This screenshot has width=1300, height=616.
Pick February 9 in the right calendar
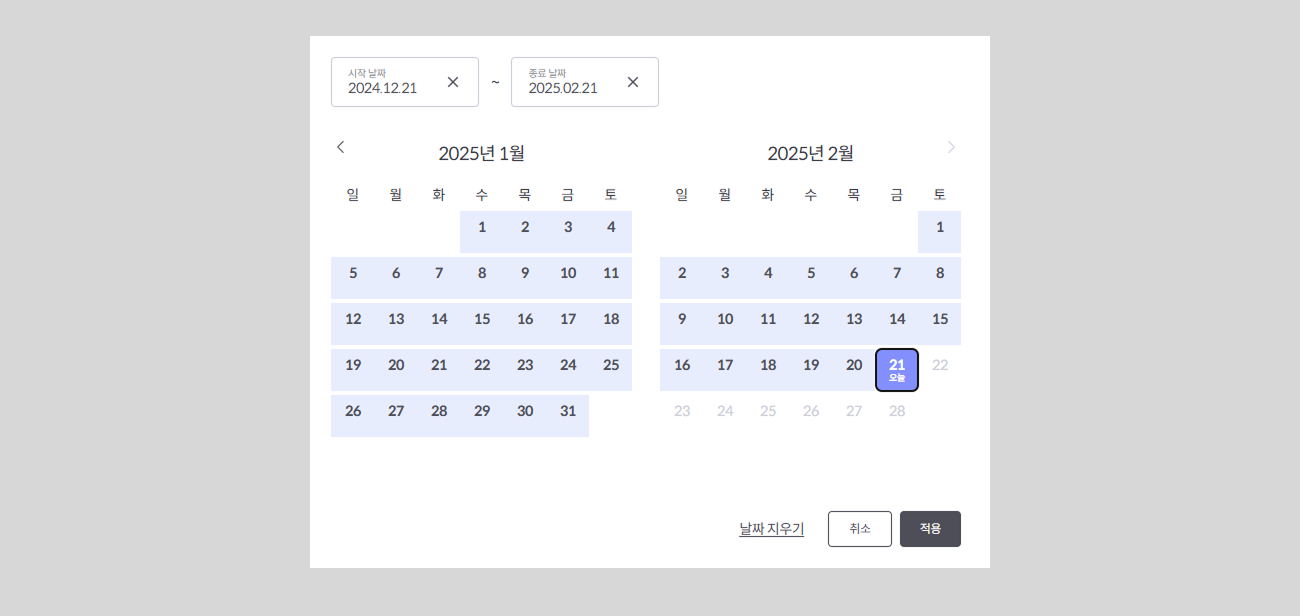(x=682, y=320)
